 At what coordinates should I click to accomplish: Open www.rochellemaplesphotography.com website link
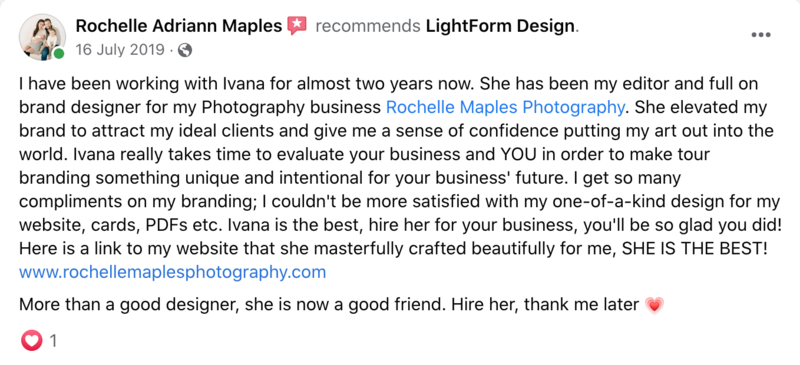coord(172,272)
